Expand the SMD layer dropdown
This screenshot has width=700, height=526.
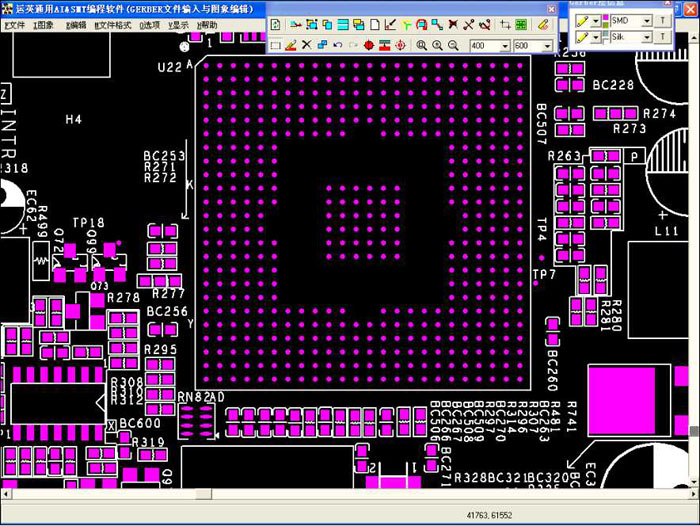pos(646,21)
